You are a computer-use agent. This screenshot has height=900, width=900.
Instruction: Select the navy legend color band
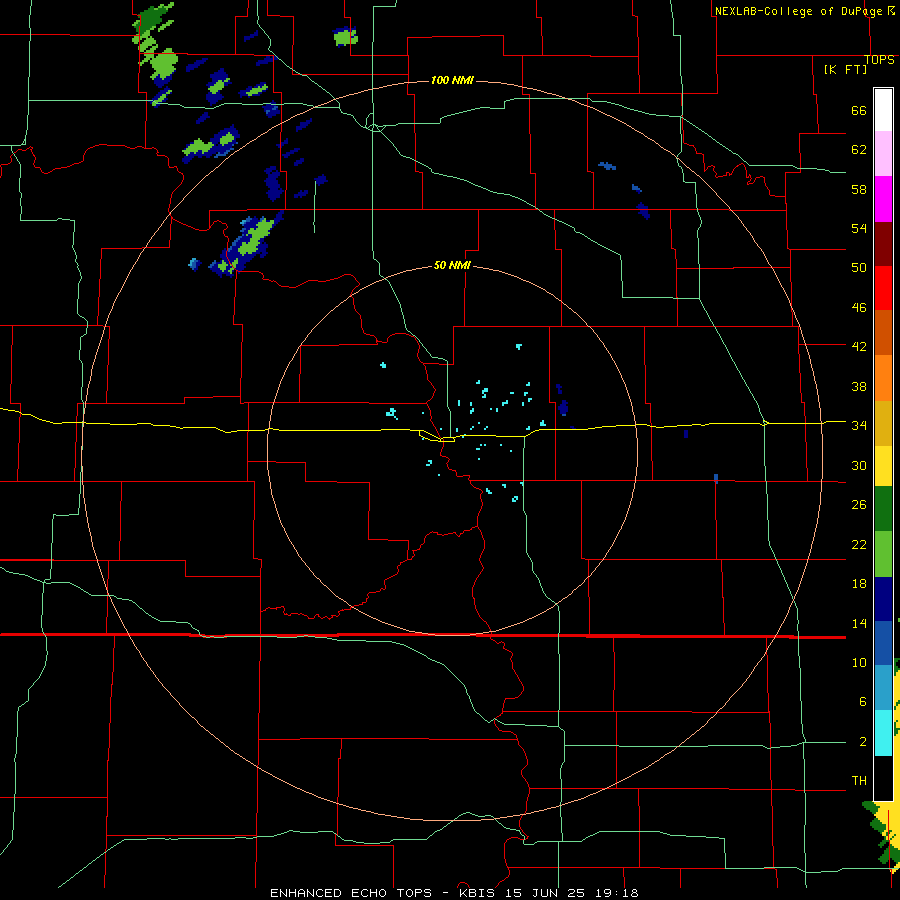click(883, 599)
